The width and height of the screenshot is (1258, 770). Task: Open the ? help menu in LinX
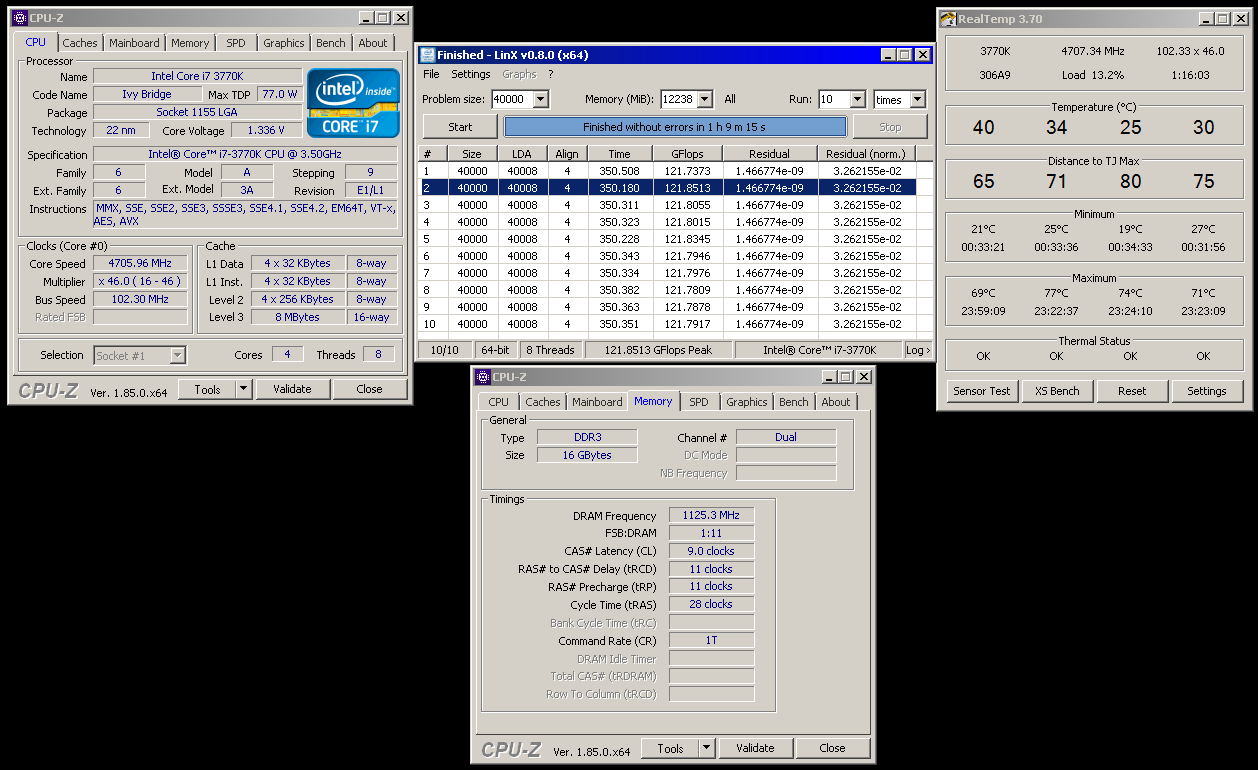tap(550, 74)
